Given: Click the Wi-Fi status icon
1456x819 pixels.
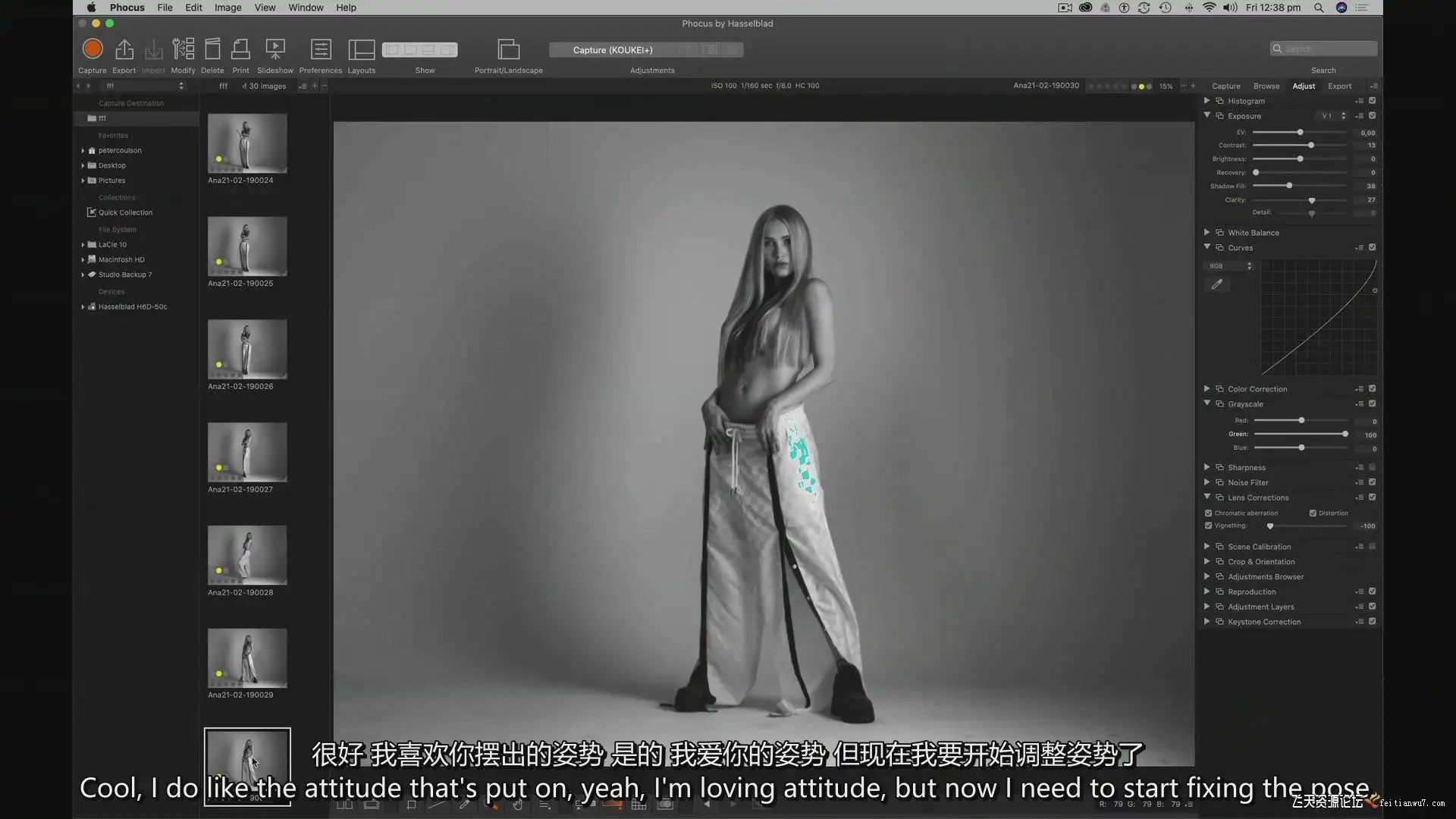Looking at the screenshot, I should point(1209,8).
